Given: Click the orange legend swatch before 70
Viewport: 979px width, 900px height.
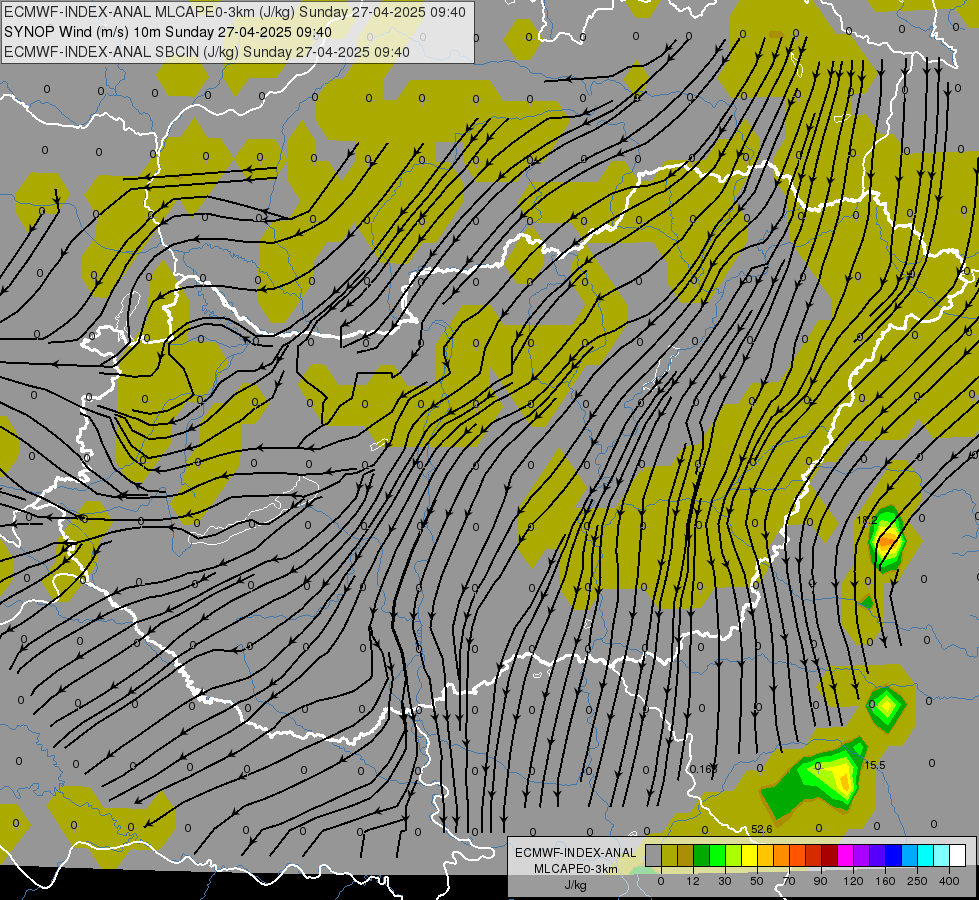Looking at the screenshot, I should tap(782, 855).
